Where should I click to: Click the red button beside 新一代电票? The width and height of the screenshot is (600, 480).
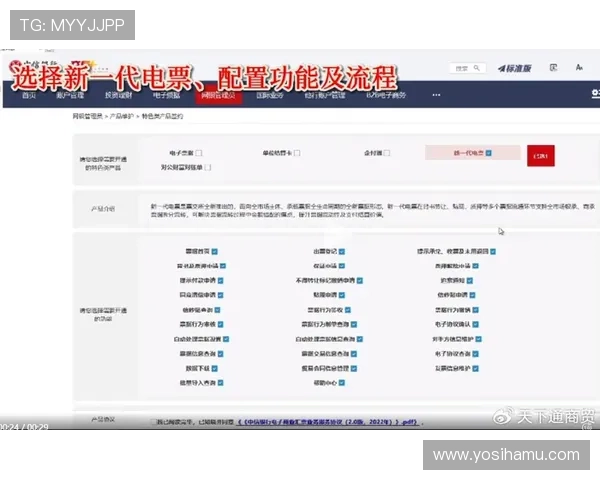(541, 156)
